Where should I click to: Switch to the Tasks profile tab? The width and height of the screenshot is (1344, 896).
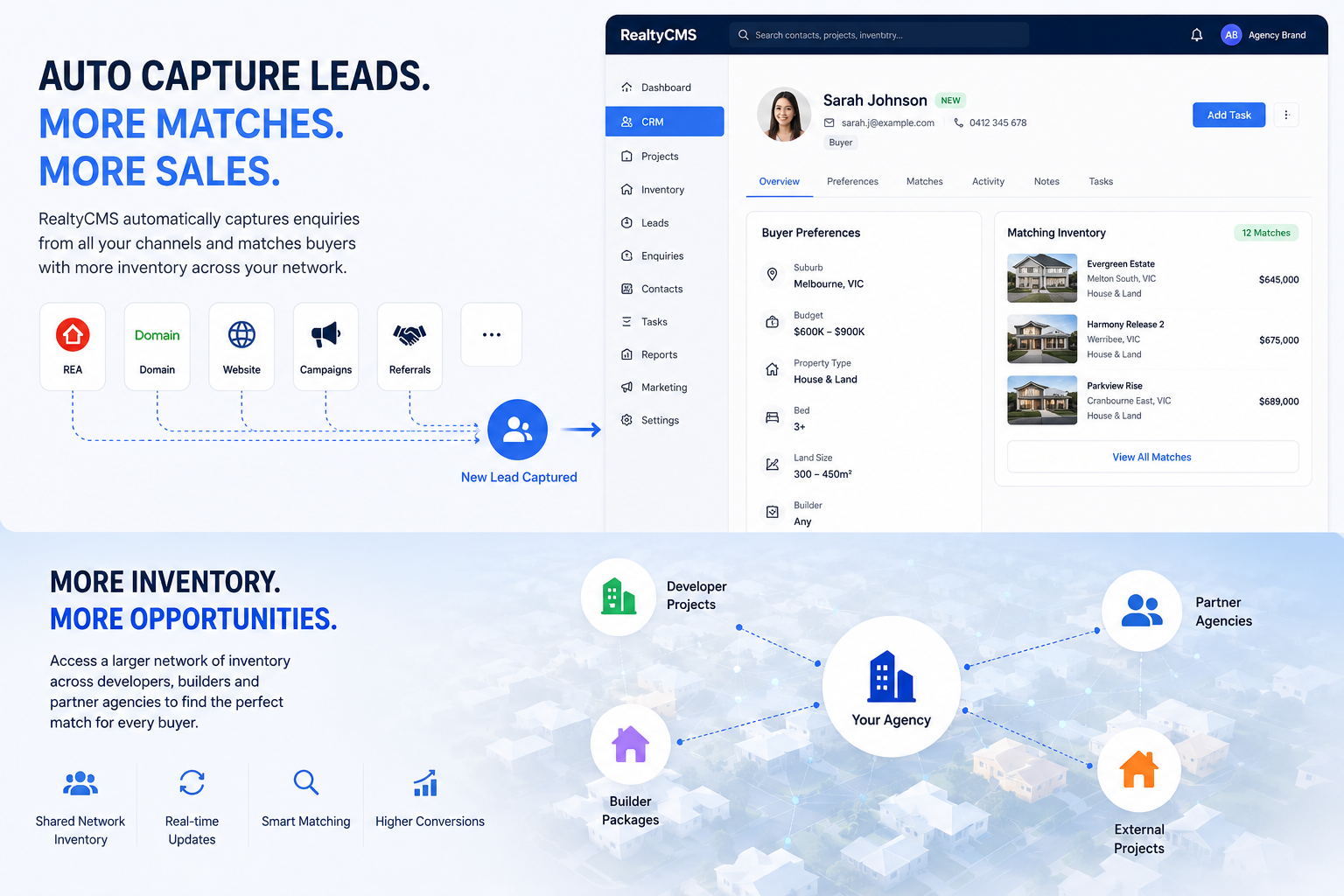coord(1101,182)
